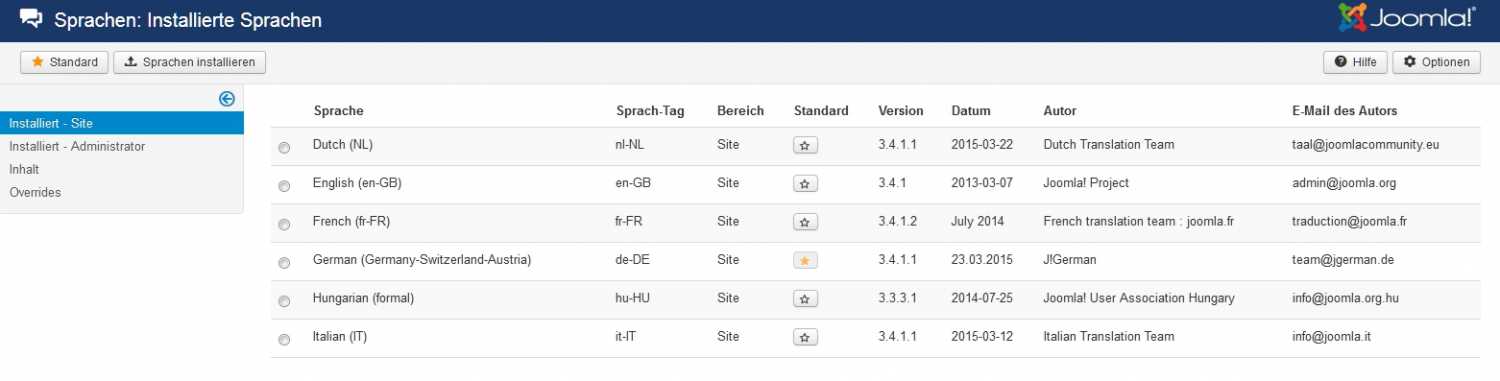Select the Hungarian (formal) radio button
Image resolution: width=1500 pixels, height=381 pixels.
click(x=284, y=301)
